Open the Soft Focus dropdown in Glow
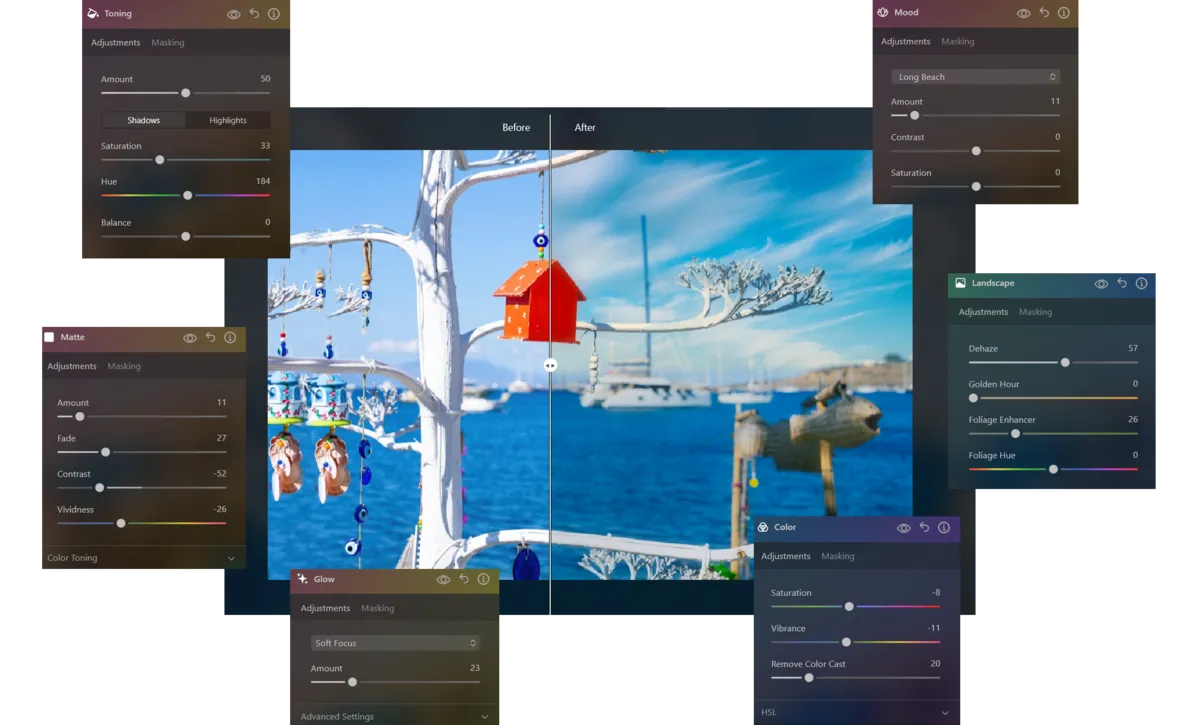Image resolution: width=1200 pixels, height=725 pixels. [x=394, y=642]
